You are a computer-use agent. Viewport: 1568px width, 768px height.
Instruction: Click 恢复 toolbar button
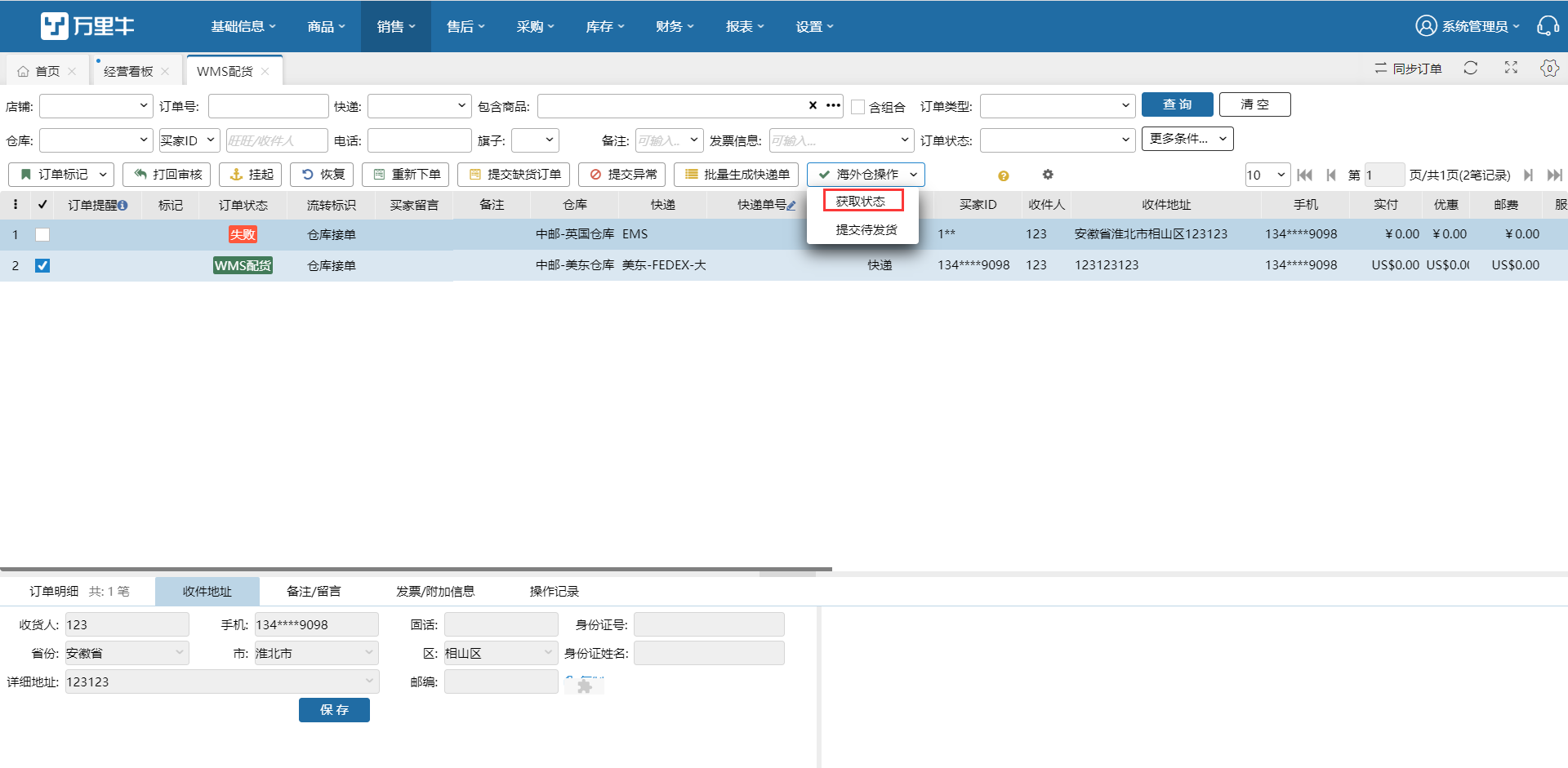click(322, 175)
